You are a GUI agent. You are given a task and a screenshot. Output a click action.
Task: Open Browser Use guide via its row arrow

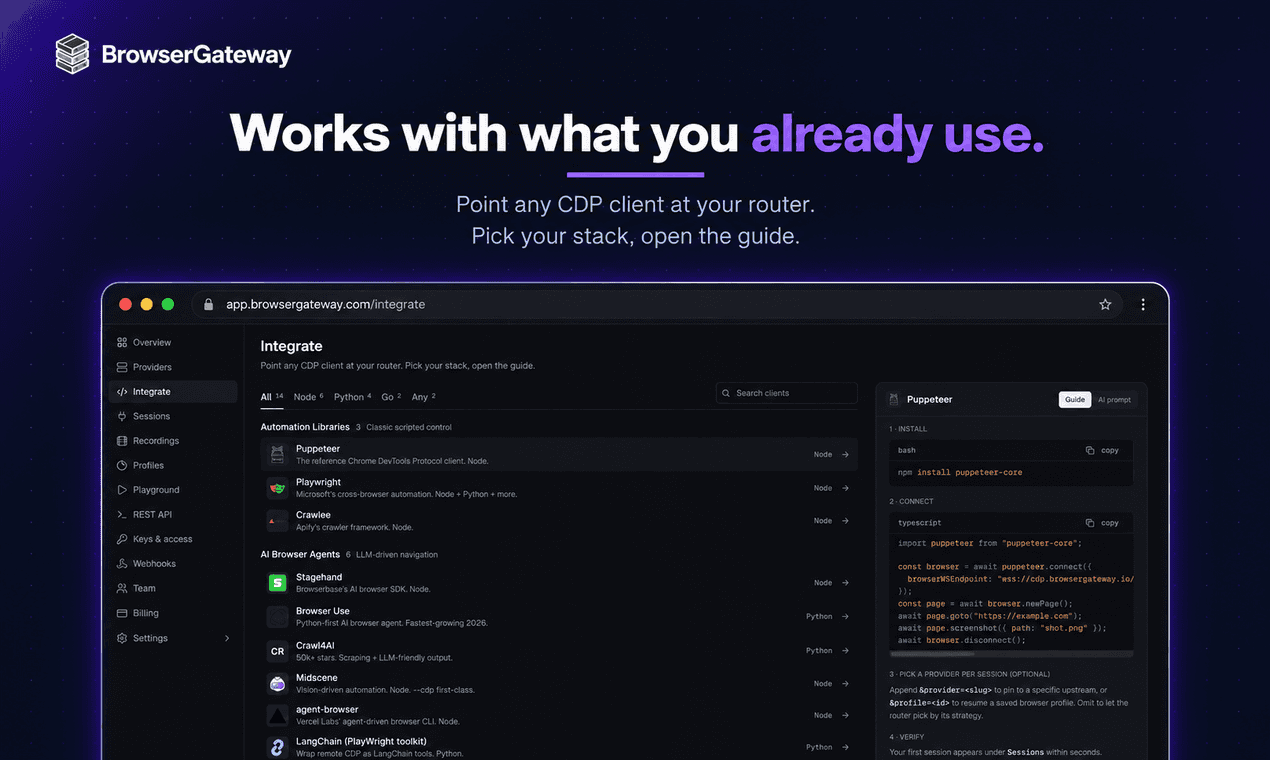[845, 617]
